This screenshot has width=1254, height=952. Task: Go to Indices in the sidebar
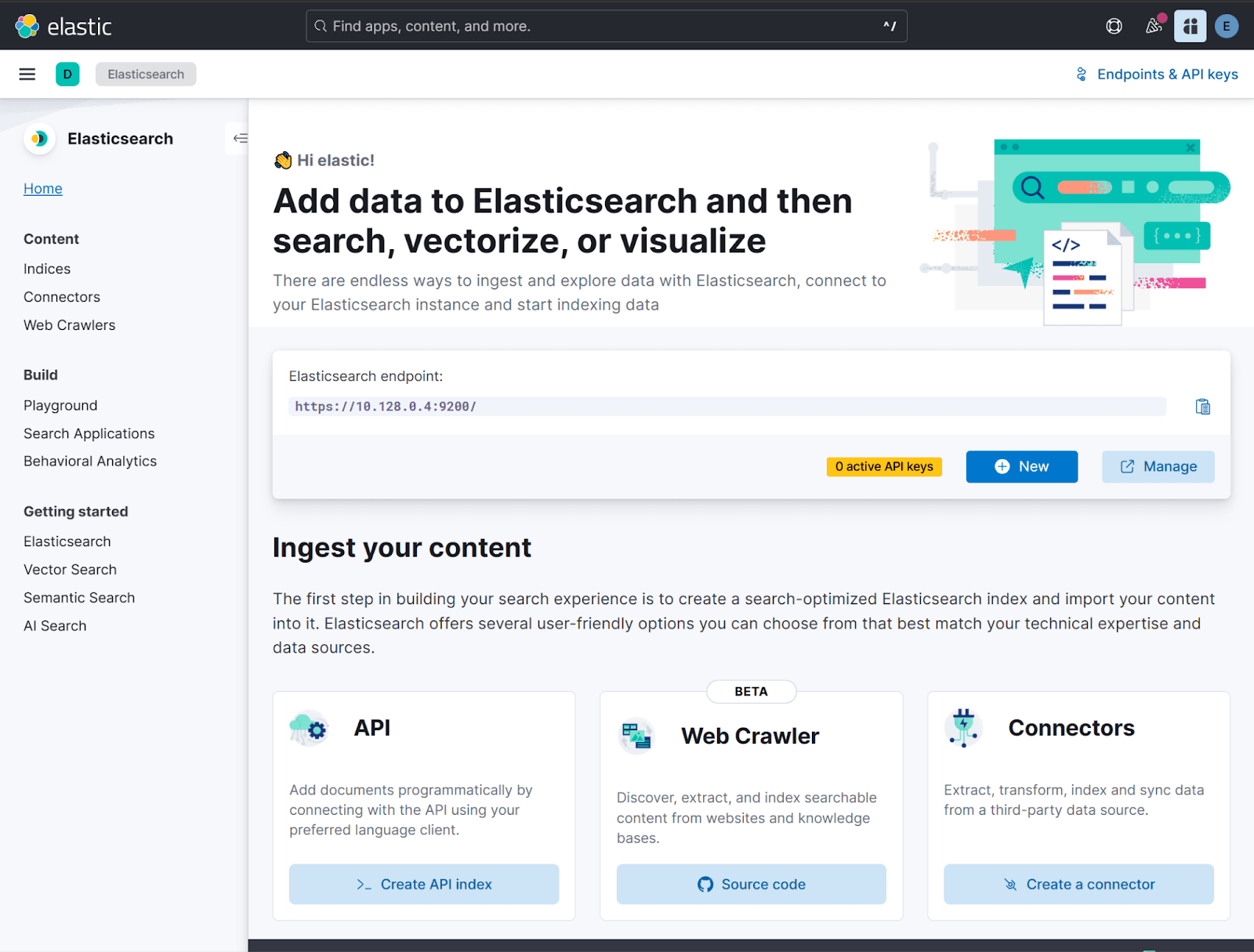(47, 269)
